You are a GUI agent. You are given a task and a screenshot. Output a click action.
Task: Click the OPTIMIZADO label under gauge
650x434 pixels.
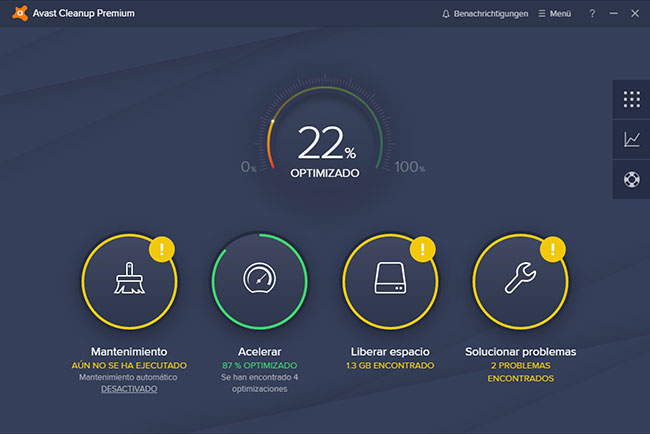click(325, 173)
